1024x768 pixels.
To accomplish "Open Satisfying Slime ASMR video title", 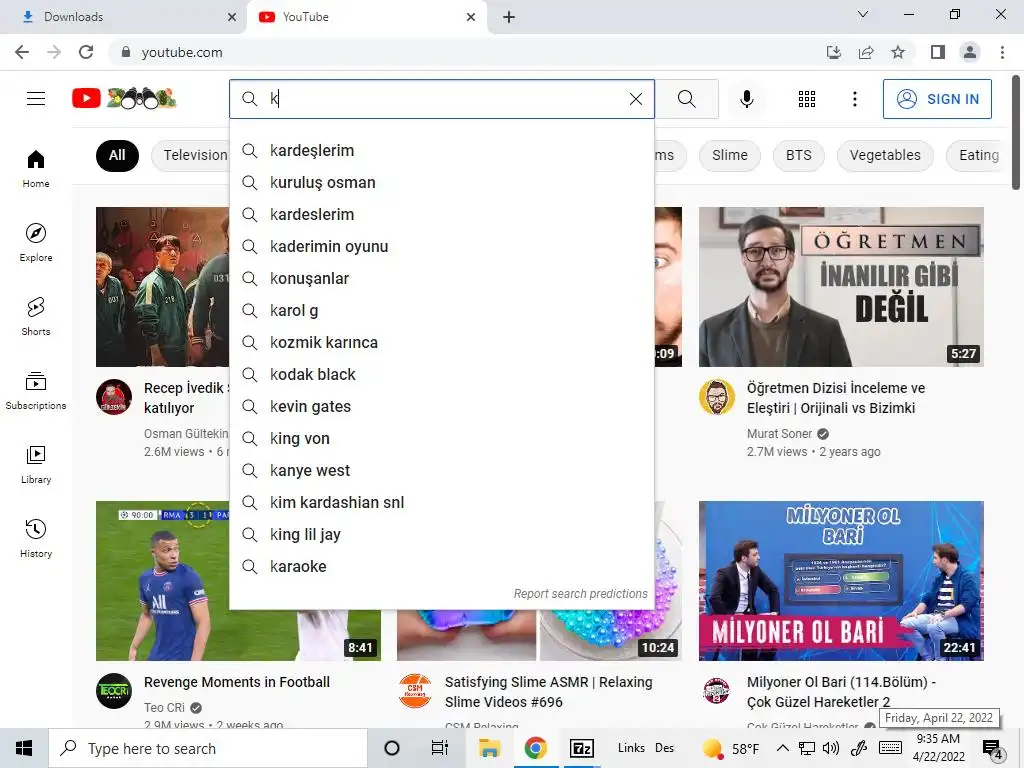I will coord(549,692).
